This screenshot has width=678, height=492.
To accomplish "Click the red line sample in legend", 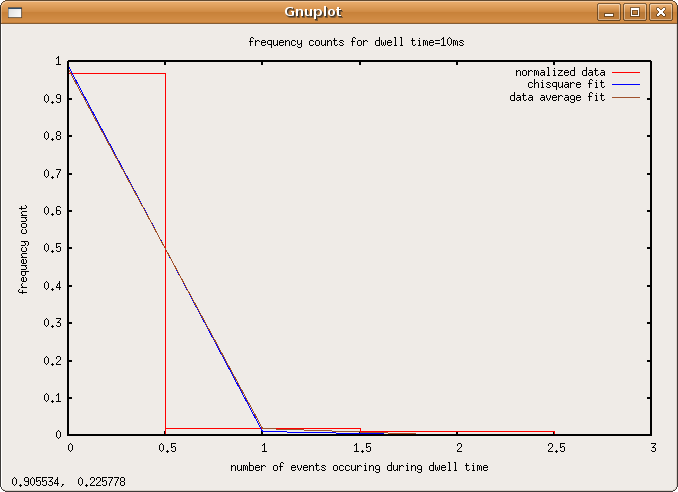I will 625,72.
